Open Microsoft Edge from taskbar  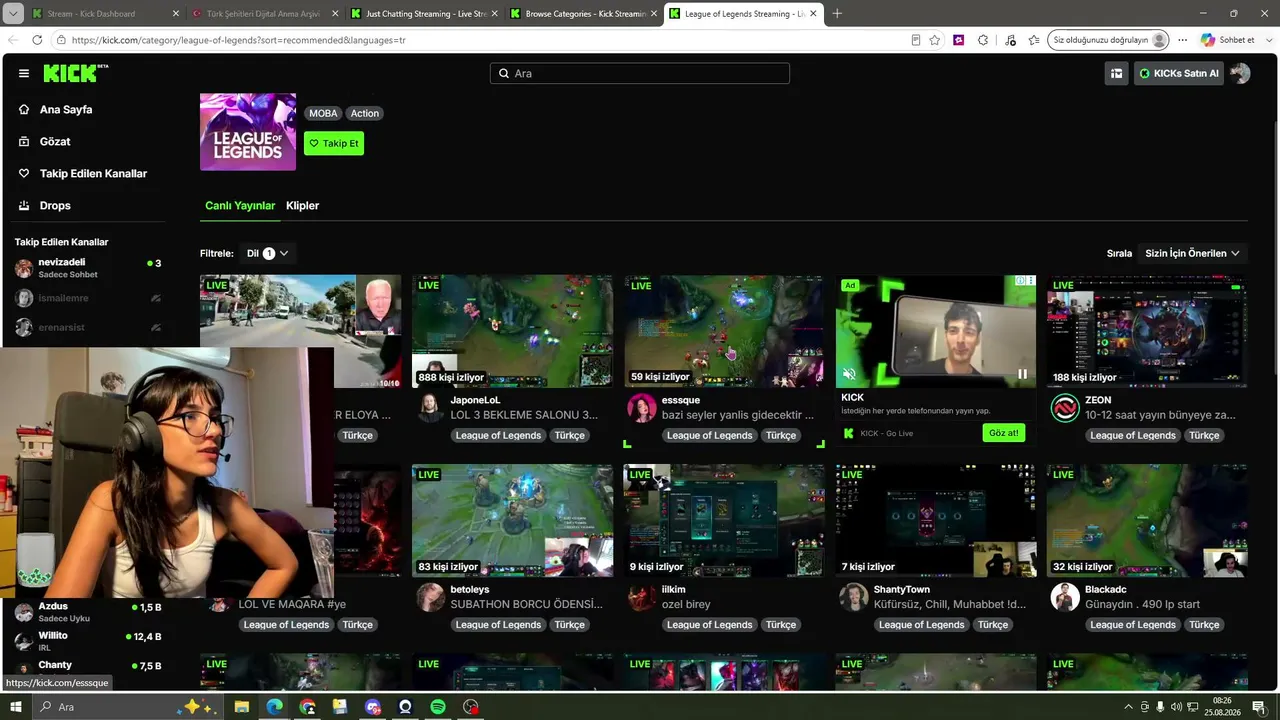tap(274, 707)
